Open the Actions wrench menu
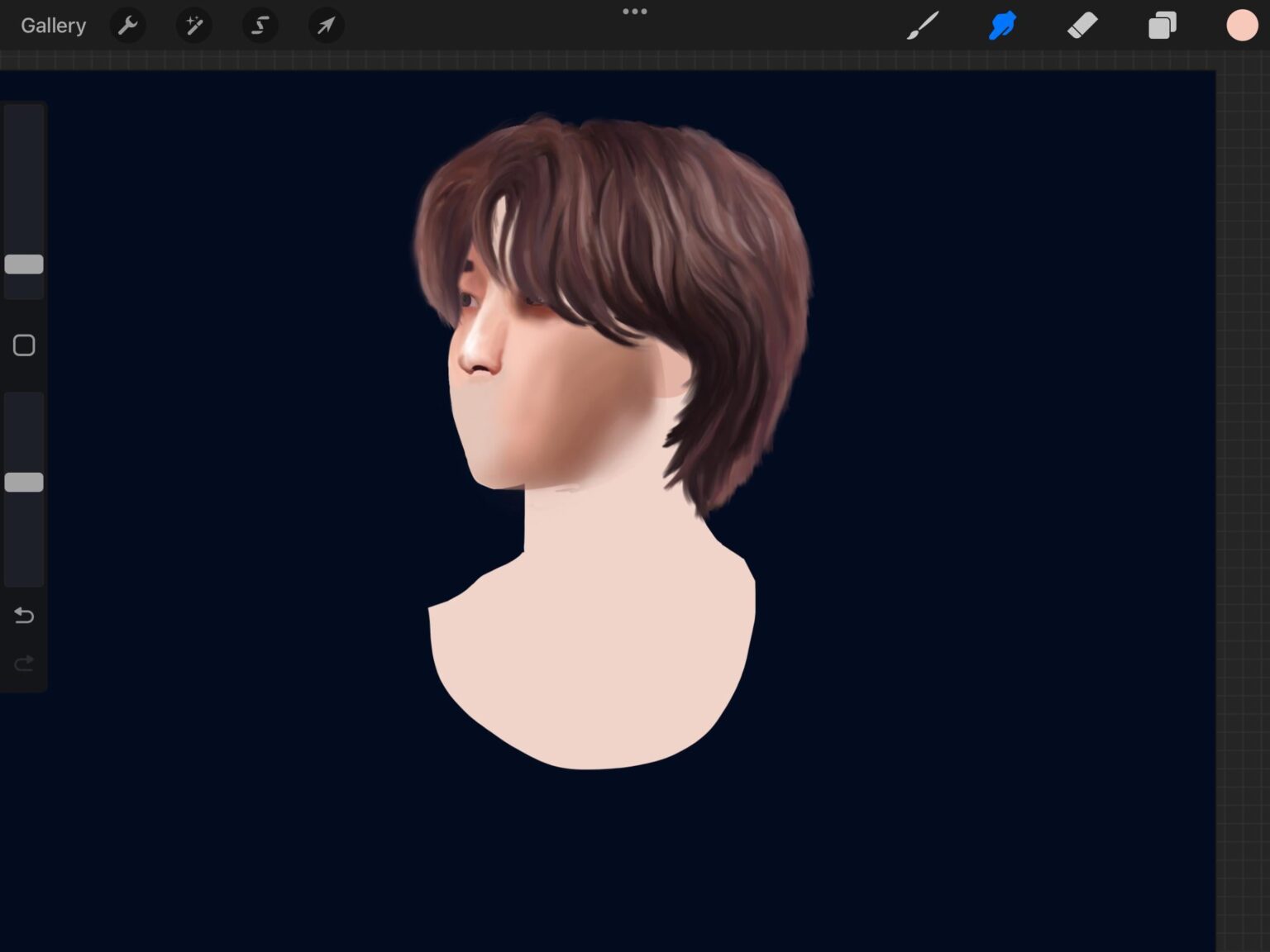This screenshot has height=952, width=1270. pos(128,26)
